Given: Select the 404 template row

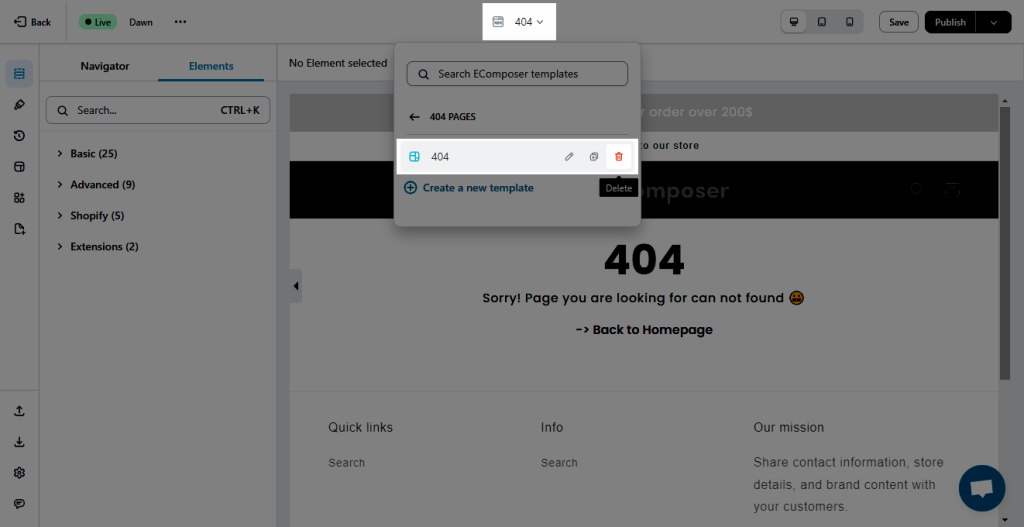Looking at the screenshot, I should [516, 157].
